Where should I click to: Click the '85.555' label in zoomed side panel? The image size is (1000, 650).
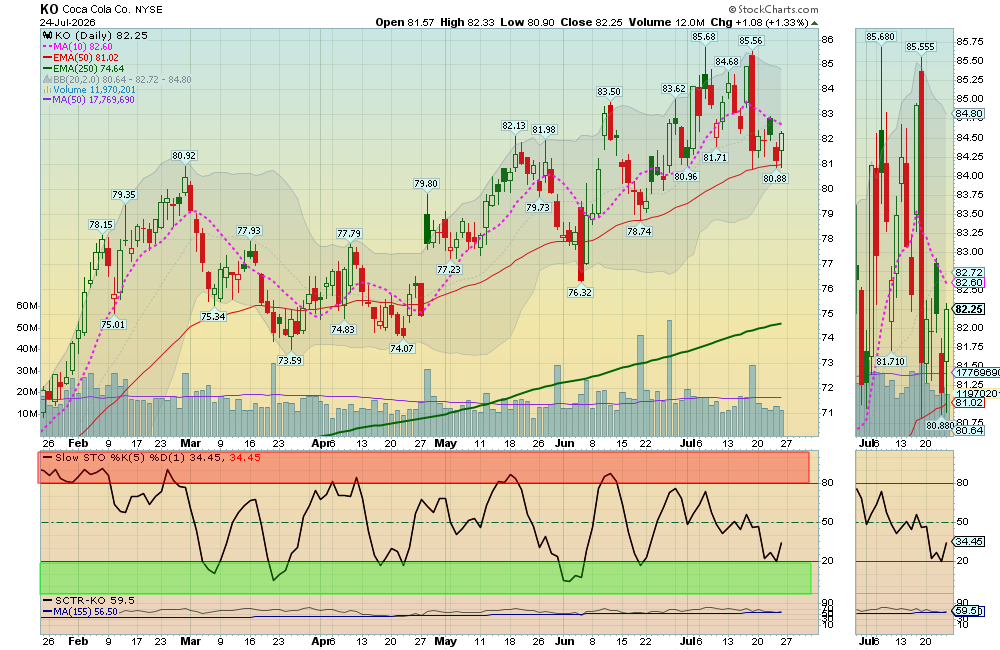(920, 47)
